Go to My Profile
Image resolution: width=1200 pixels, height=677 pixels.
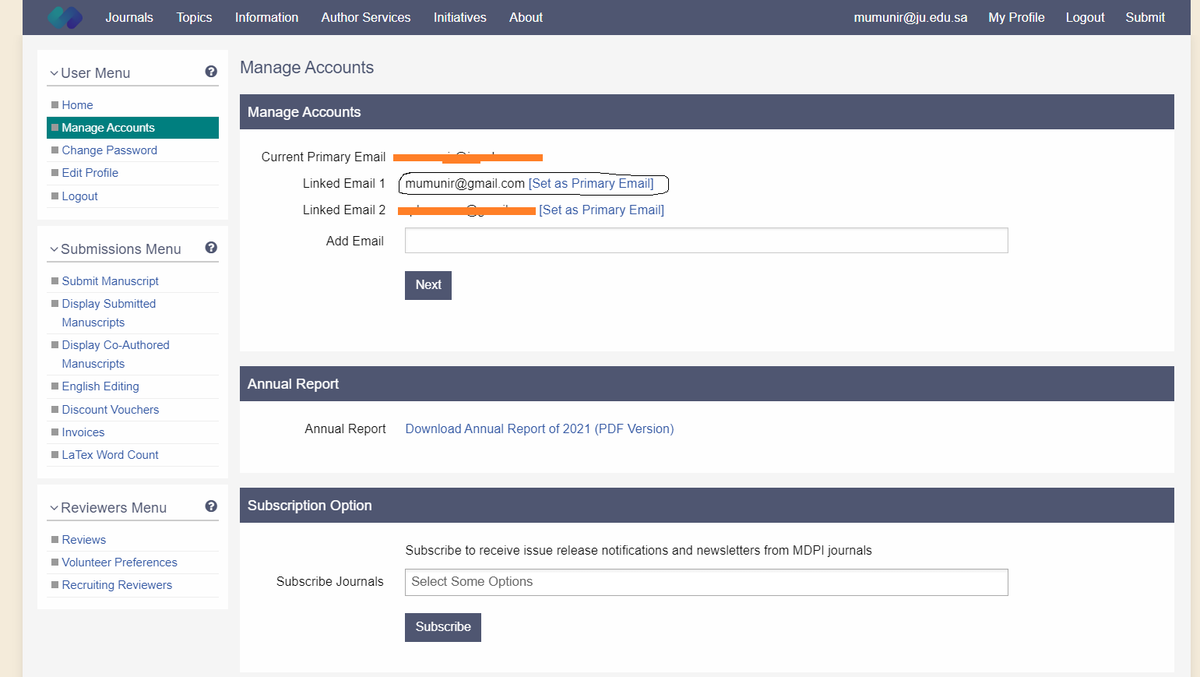pyautogui.click(x=1016, y=17)
